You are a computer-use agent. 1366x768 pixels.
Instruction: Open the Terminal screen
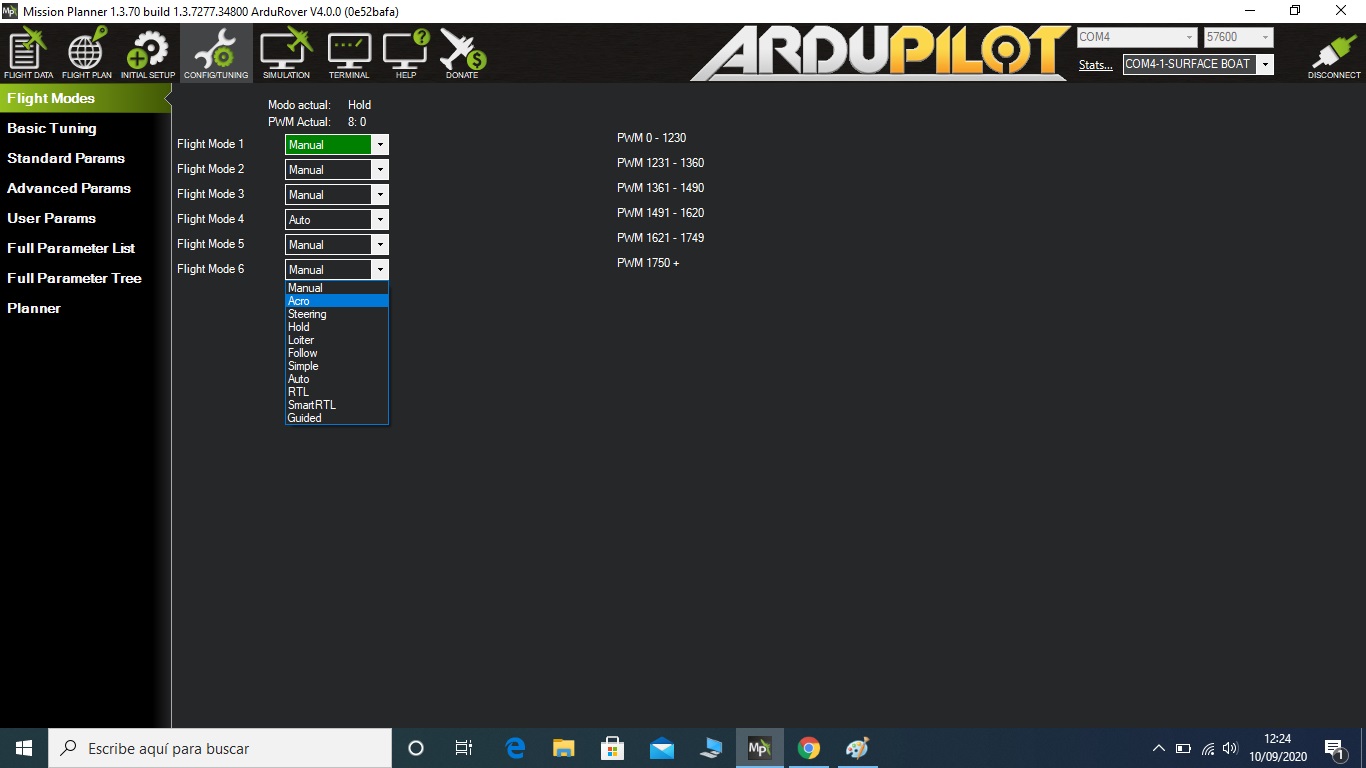tap(349, 54)
